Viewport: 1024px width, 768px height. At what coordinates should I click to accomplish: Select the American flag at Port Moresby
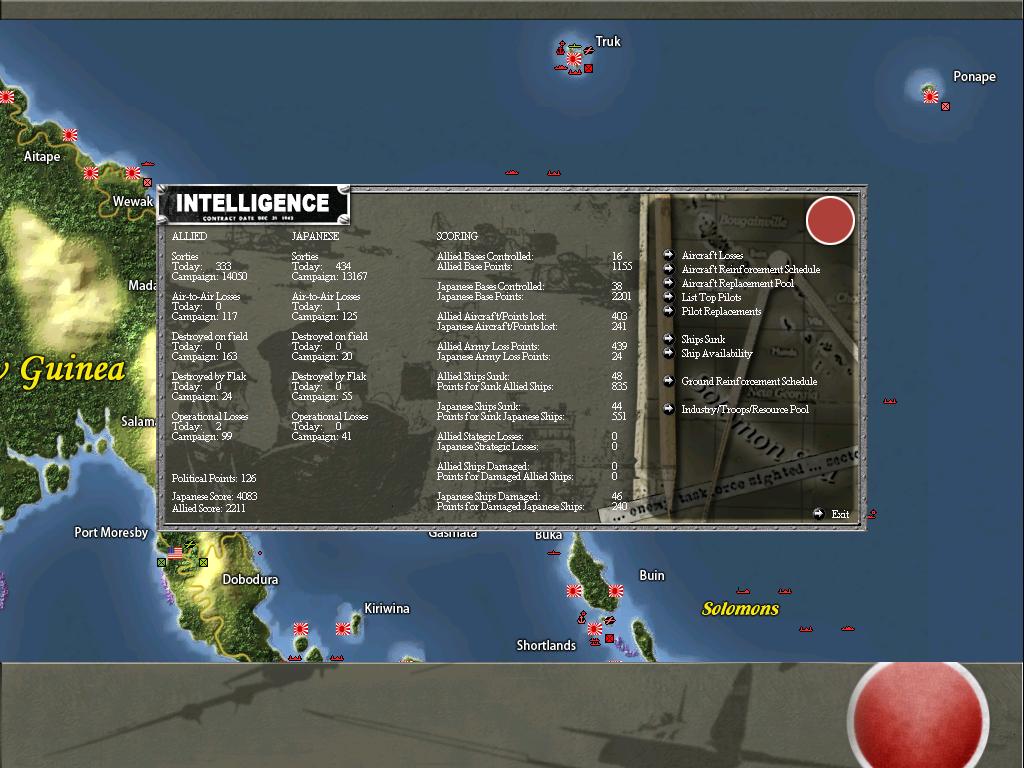175,553
